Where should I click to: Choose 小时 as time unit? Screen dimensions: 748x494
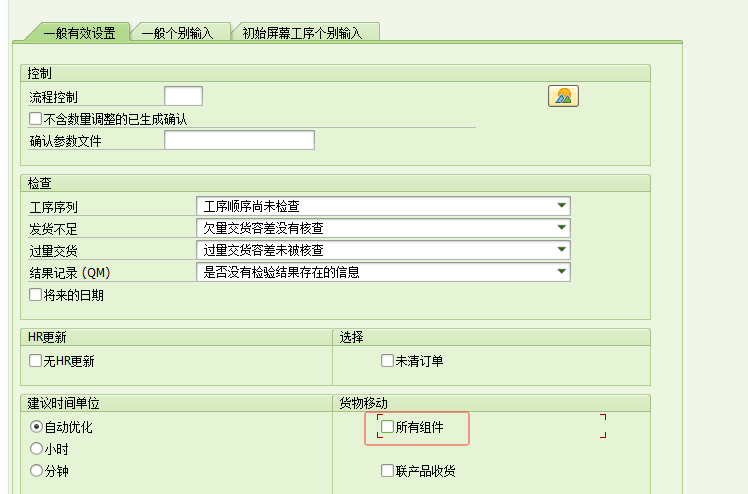(x=37, y=449)
